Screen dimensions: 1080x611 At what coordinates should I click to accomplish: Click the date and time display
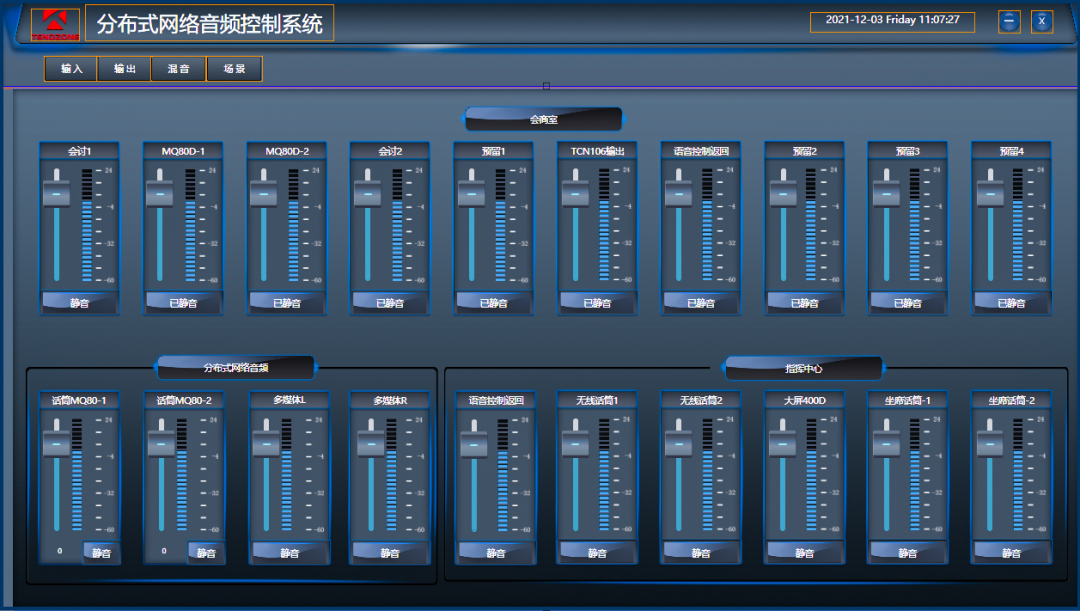892,20
